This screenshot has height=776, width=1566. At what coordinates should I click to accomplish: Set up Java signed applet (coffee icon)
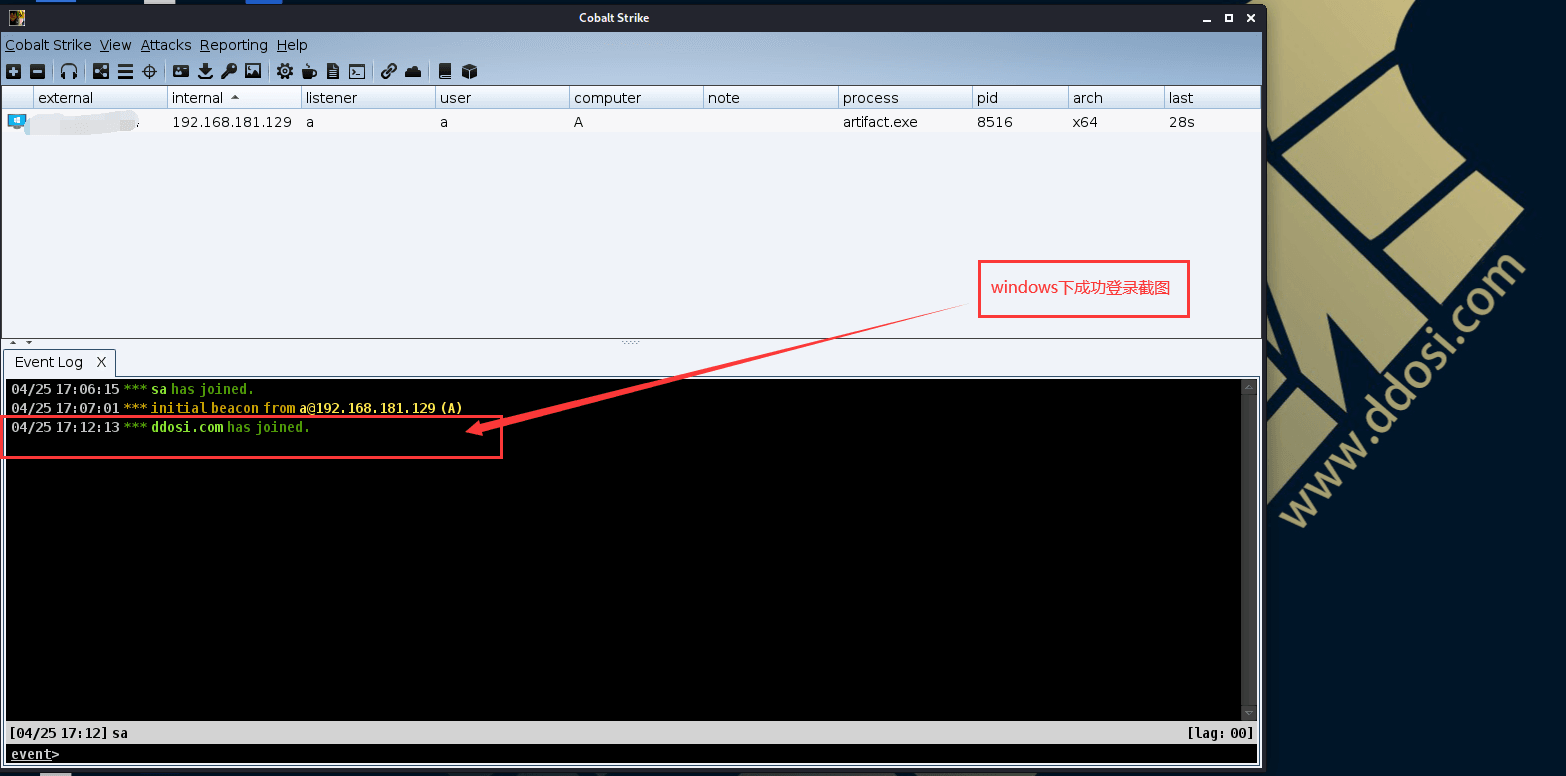pyautogui.click(x=309, y=71)
